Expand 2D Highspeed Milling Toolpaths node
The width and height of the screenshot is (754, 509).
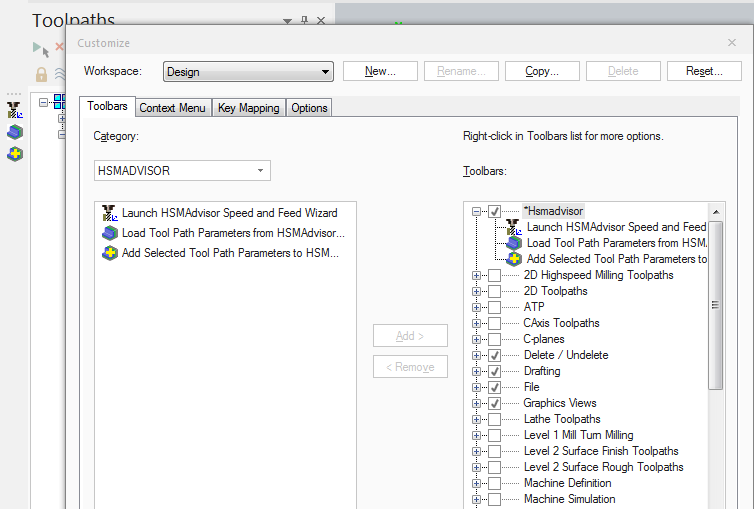point(476,275)
